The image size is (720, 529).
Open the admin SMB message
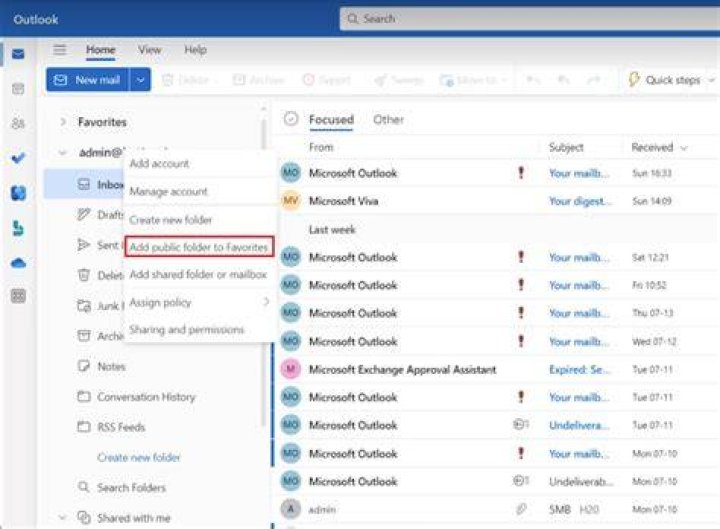(498, 509)
